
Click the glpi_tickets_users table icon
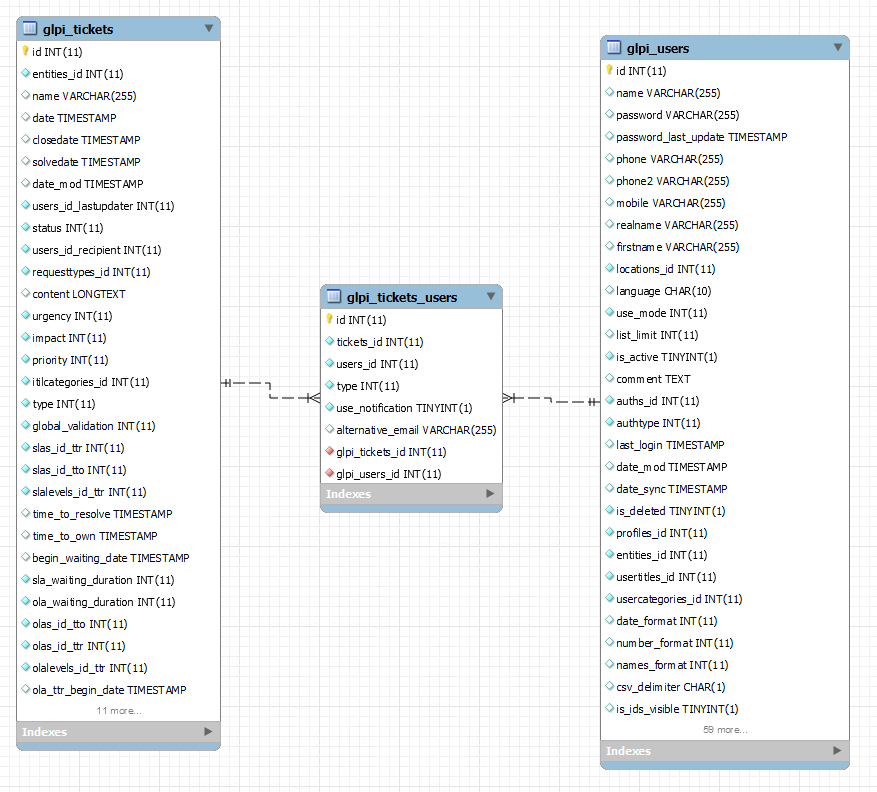point(334,296)
